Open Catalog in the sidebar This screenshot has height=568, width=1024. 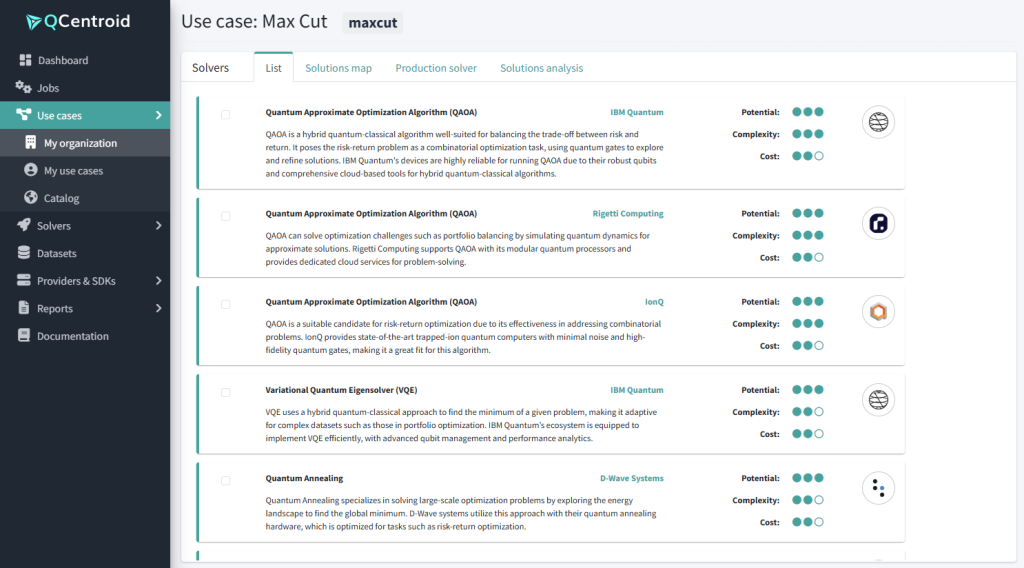[x=61, y=199]
